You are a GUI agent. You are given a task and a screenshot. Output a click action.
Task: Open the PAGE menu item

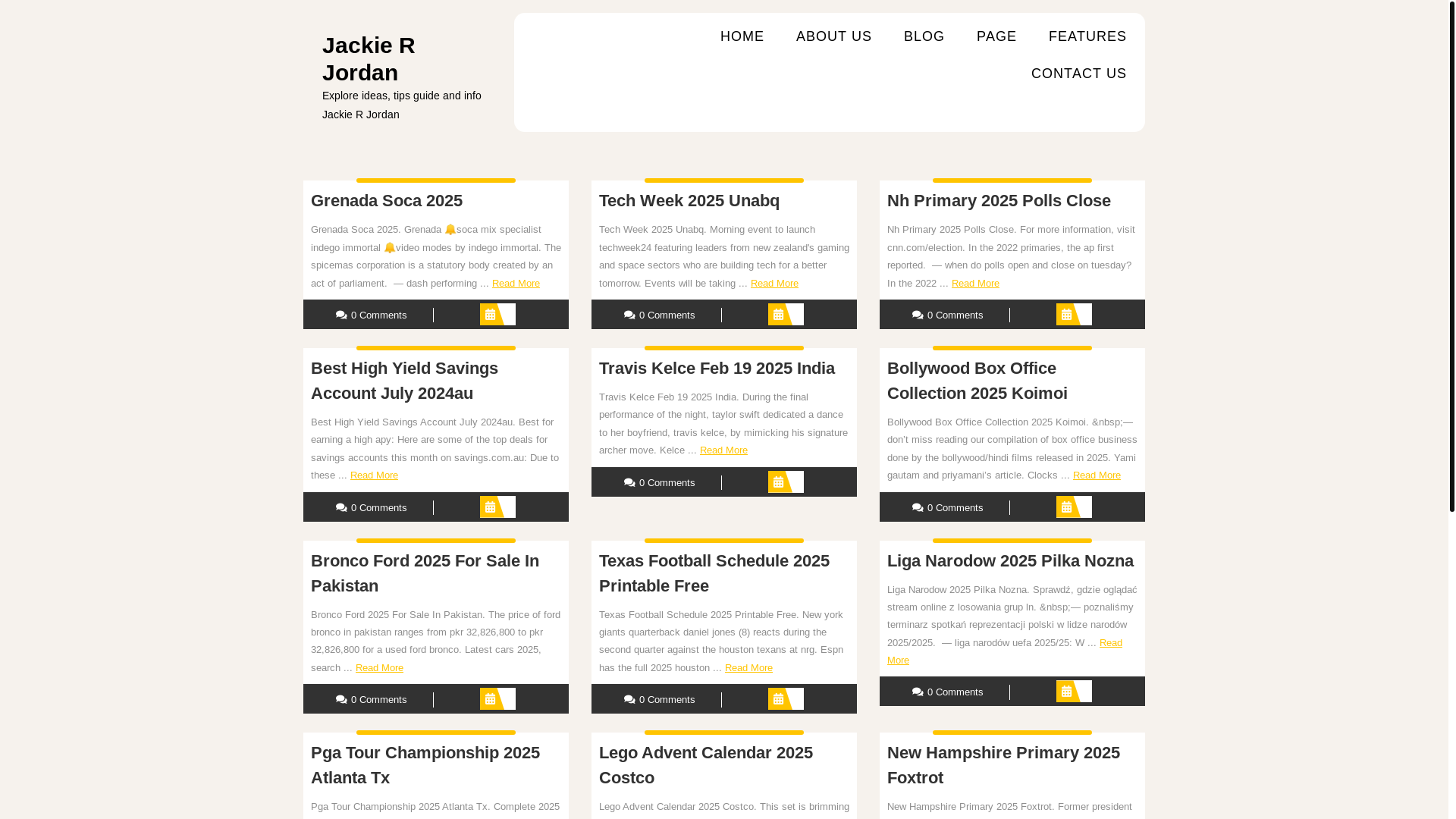996,36
